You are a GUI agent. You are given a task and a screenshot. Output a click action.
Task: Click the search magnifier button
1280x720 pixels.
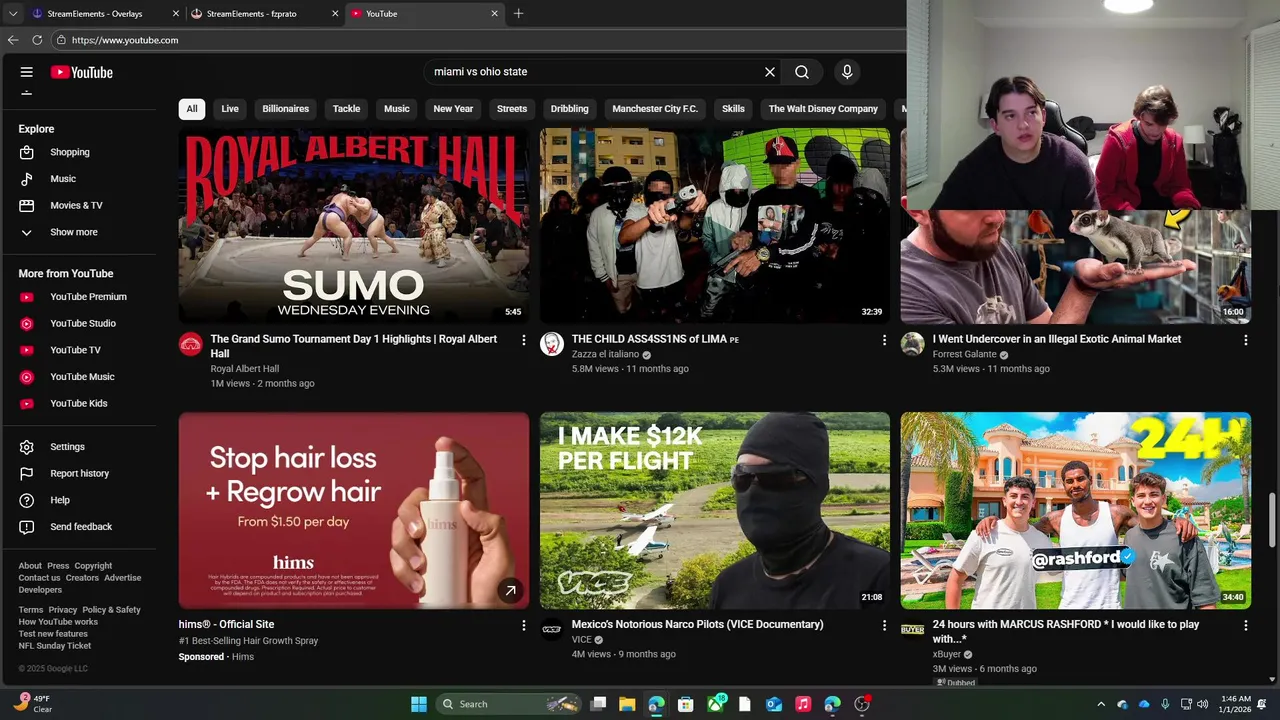click(x=802, y=72)
